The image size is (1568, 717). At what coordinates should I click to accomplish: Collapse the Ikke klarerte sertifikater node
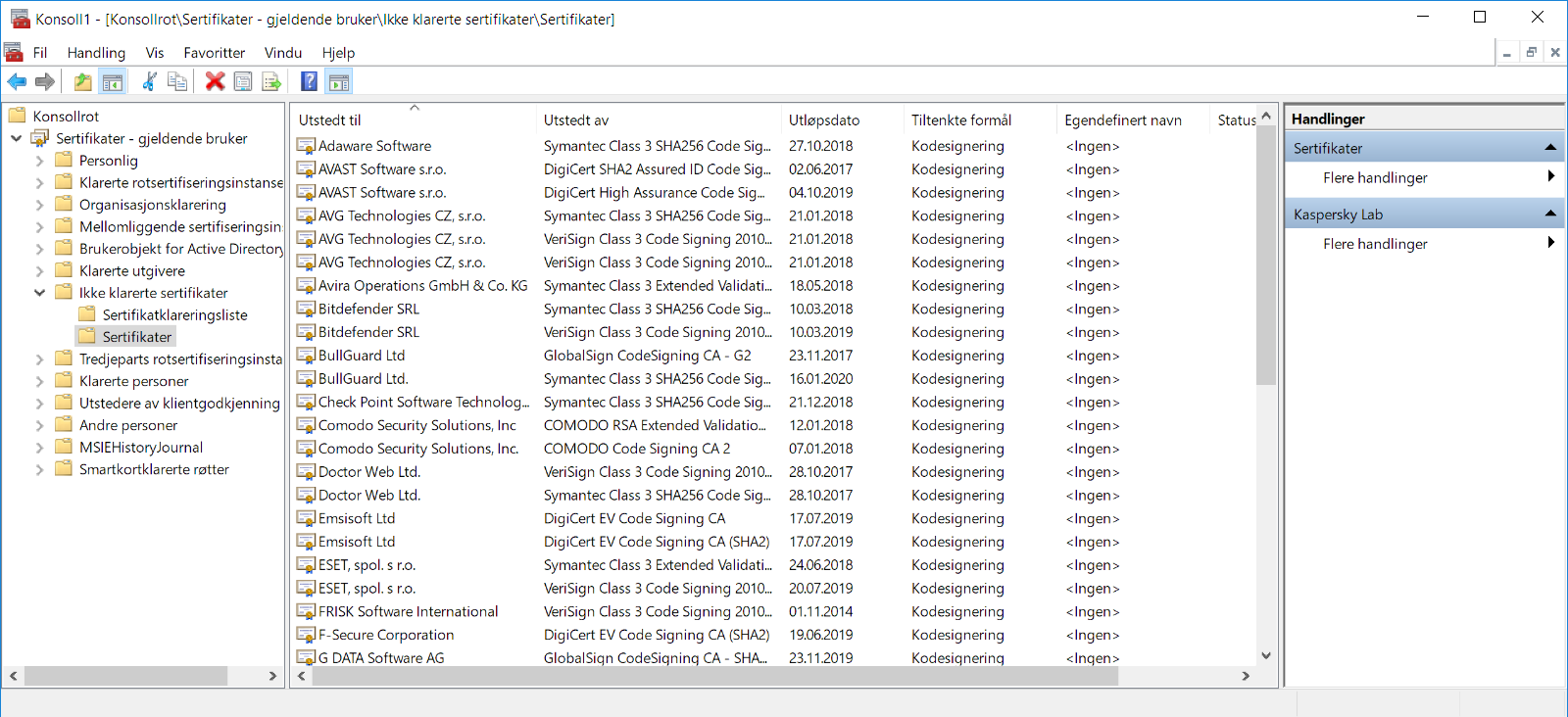[39, 293]
